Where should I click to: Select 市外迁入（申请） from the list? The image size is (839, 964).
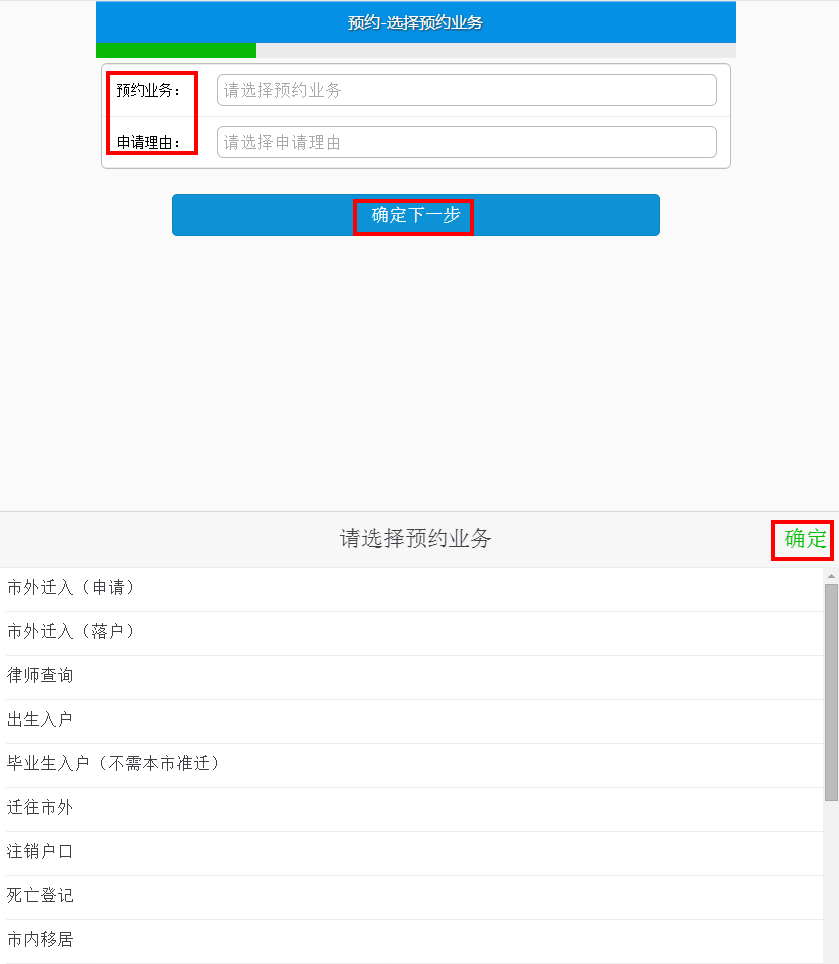72,588
